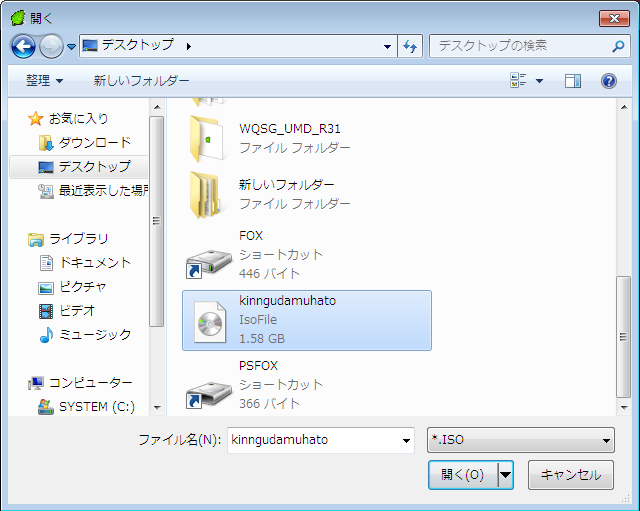
Task: Open the file name history dropdown arrow
Action: point(406,440)
